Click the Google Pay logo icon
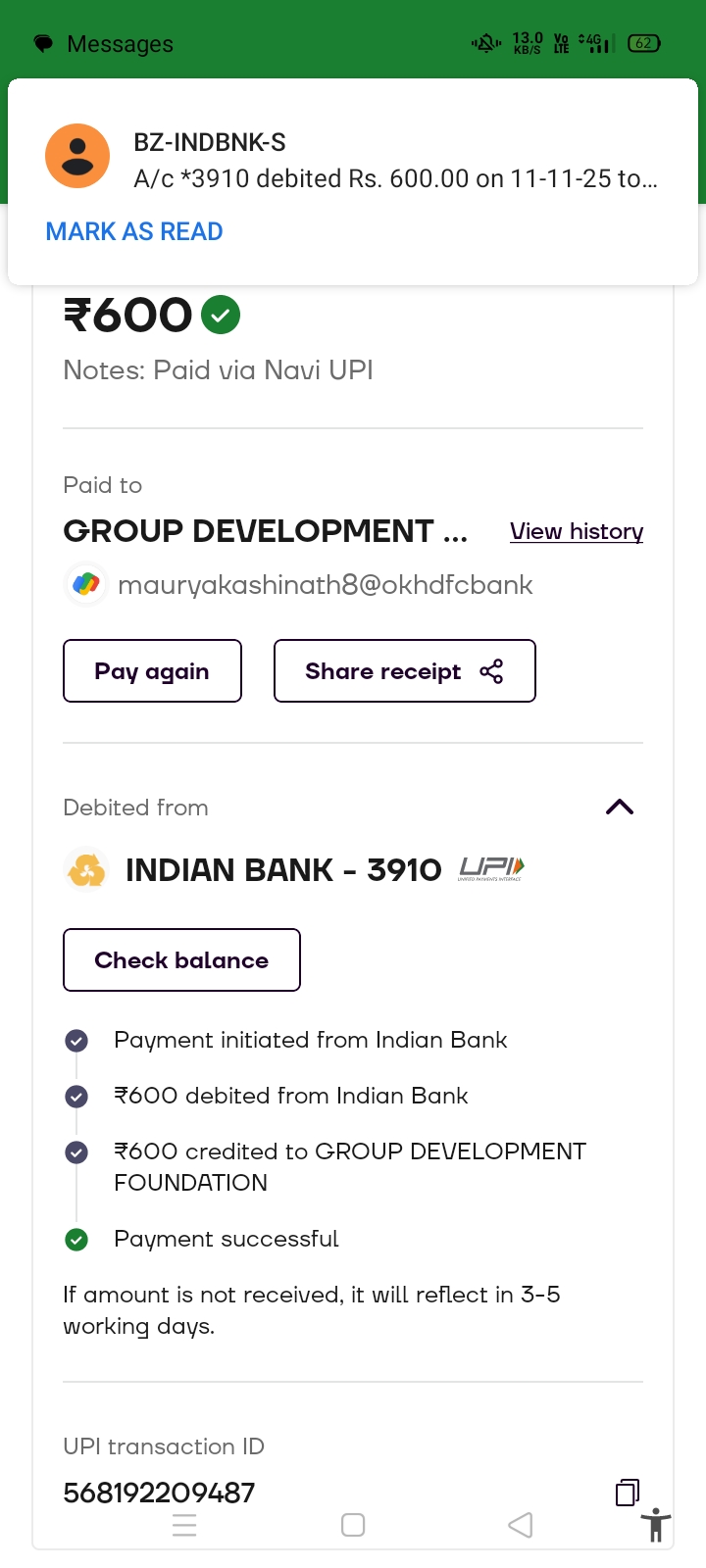The width and height of the screenshot is (706, 1568). tap(86, 585)
